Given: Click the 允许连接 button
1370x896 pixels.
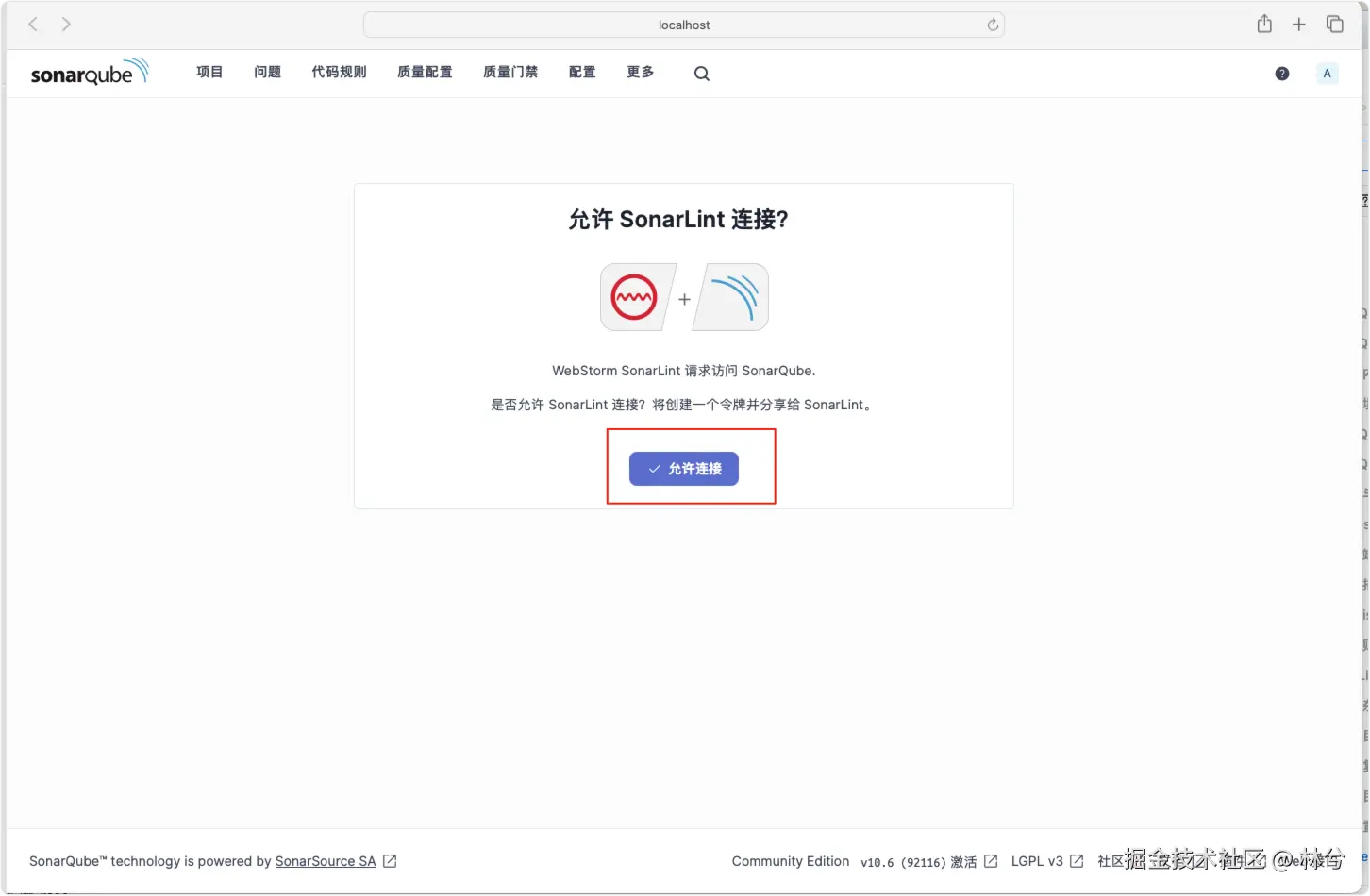Looking at the screenshot, I should (x=684, y=469).
